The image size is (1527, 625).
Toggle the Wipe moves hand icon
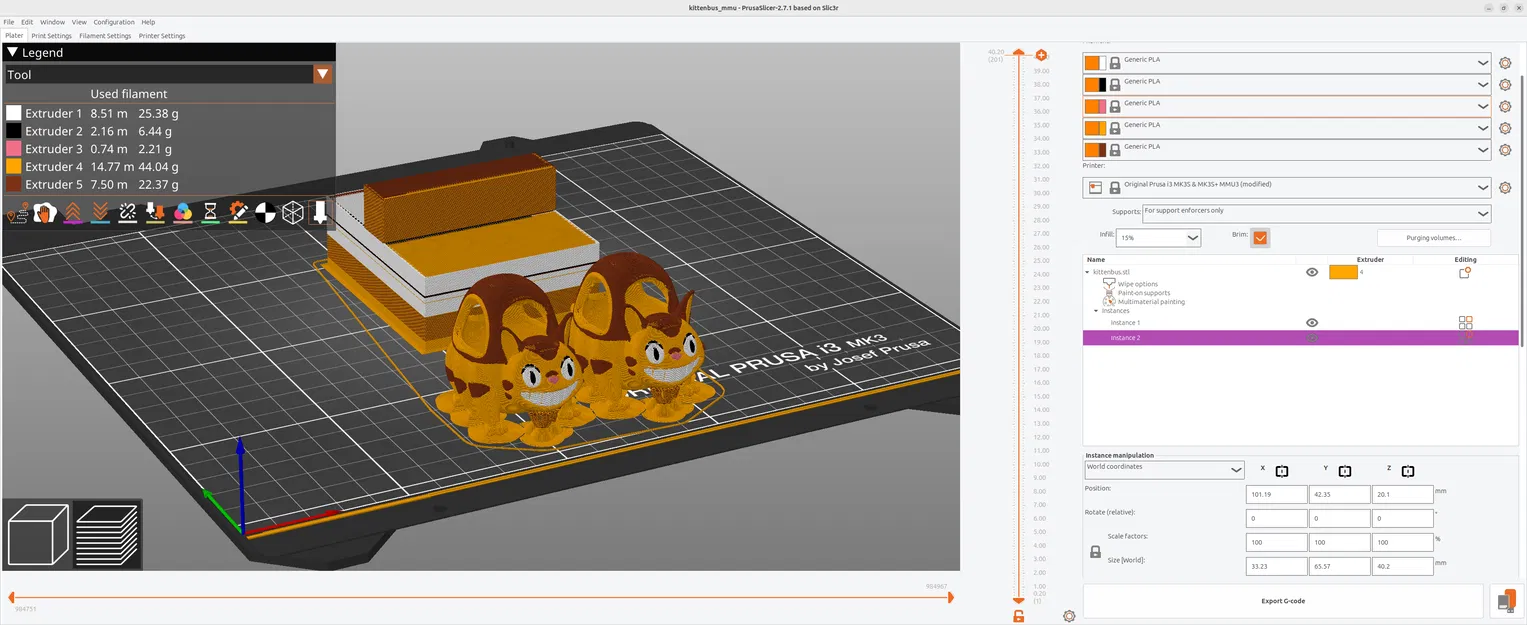pyautogui.click(x=44, y=212)
